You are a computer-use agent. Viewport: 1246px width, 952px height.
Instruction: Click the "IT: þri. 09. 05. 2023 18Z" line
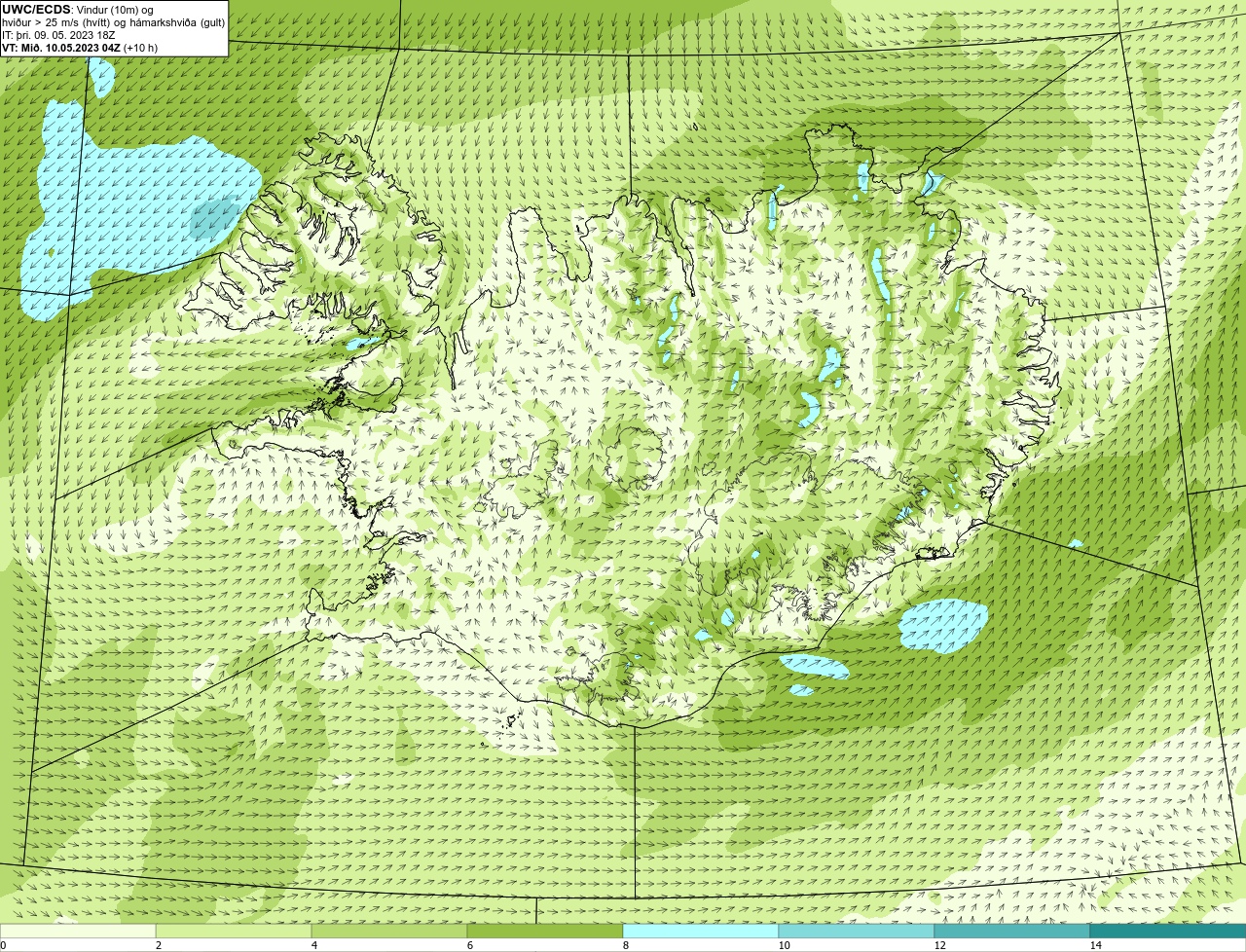pos(58,35)
